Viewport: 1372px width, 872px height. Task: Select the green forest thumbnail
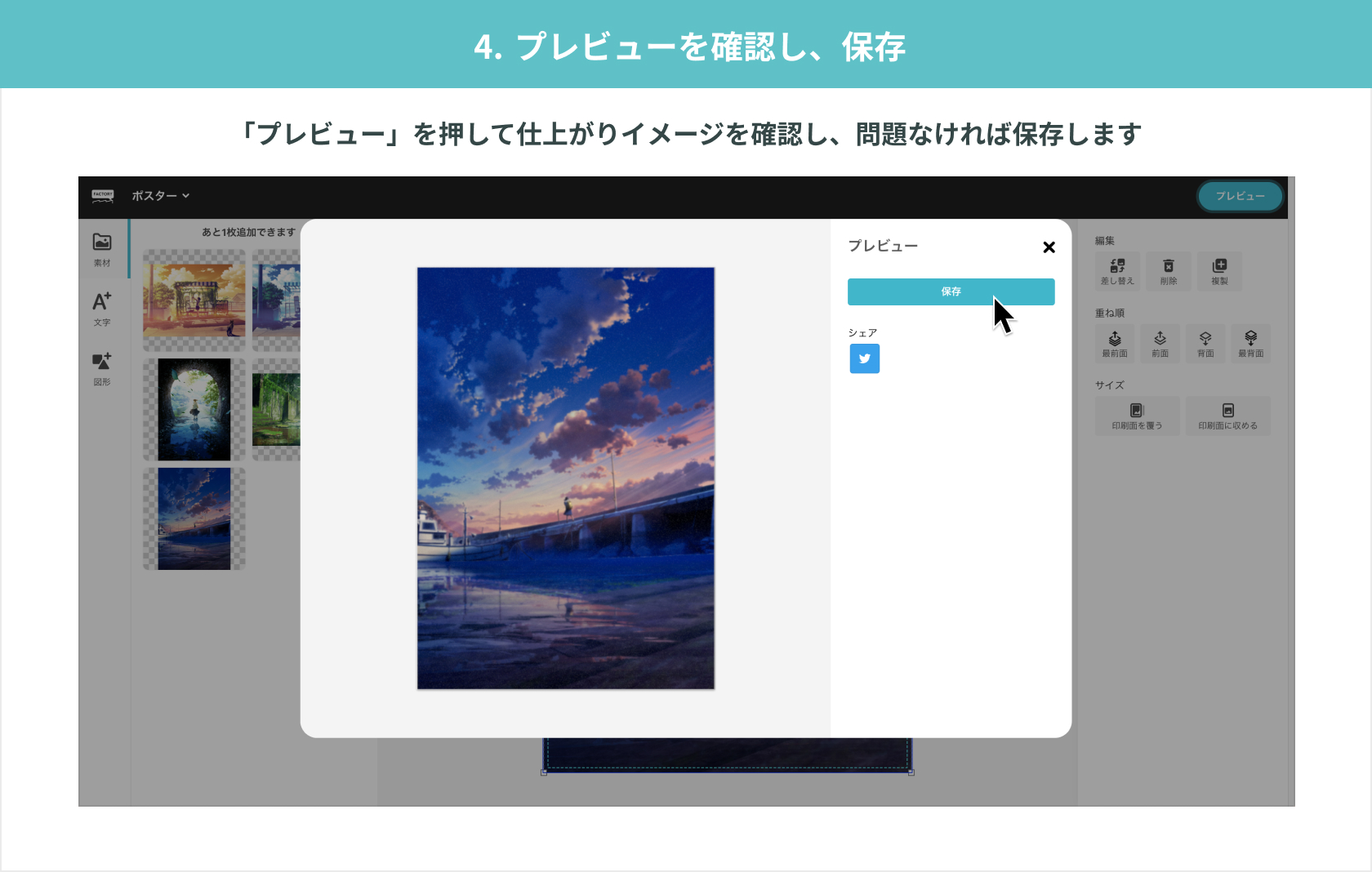tap(277, 410)
